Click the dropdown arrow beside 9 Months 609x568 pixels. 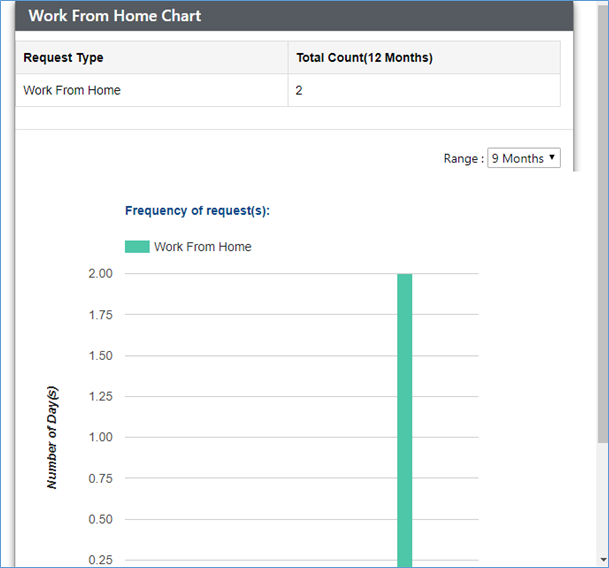coord(552,157)
